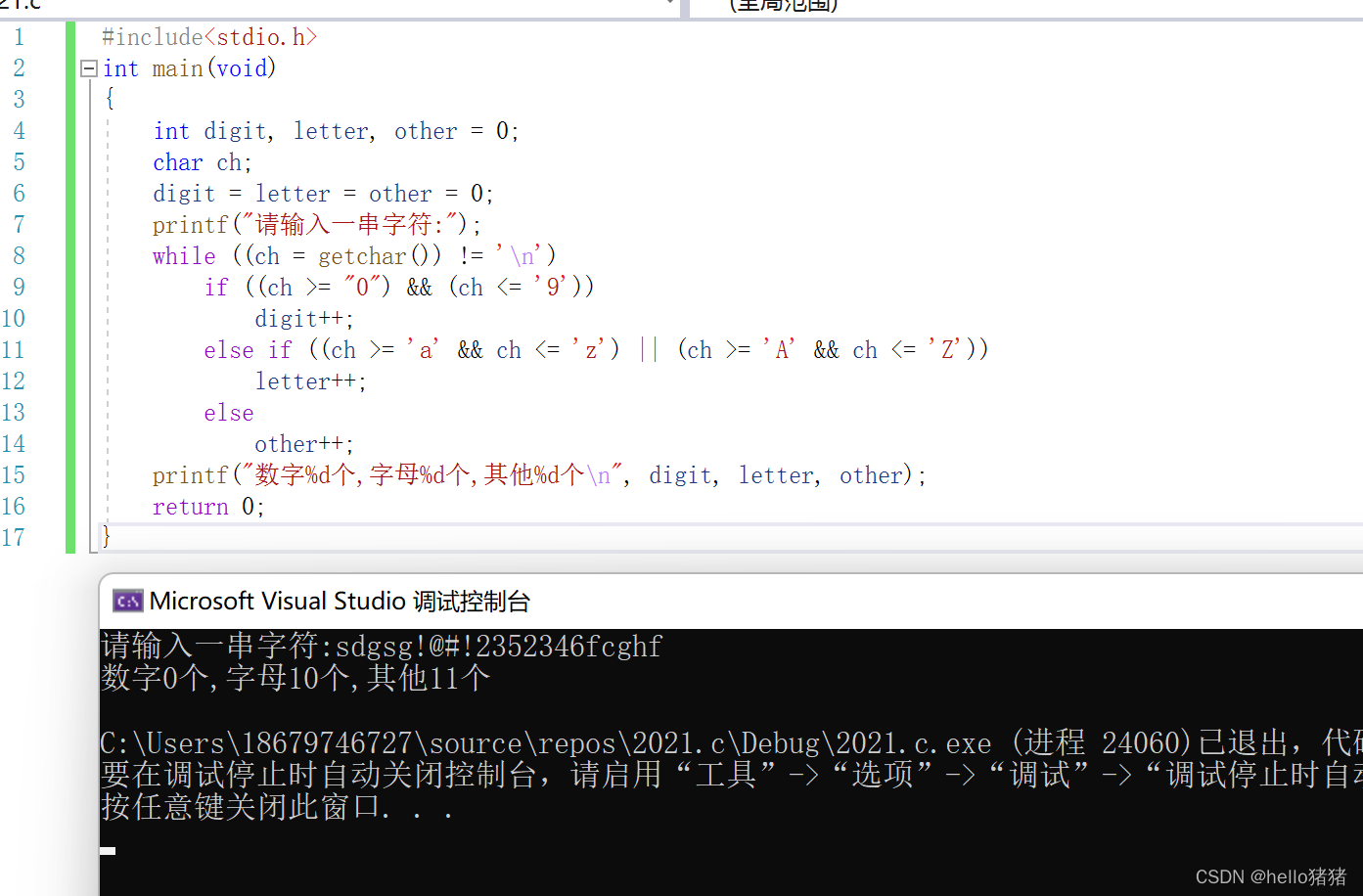Click the 'digit++;' statement
1363x896 pixels.
[x=304, y=319]
